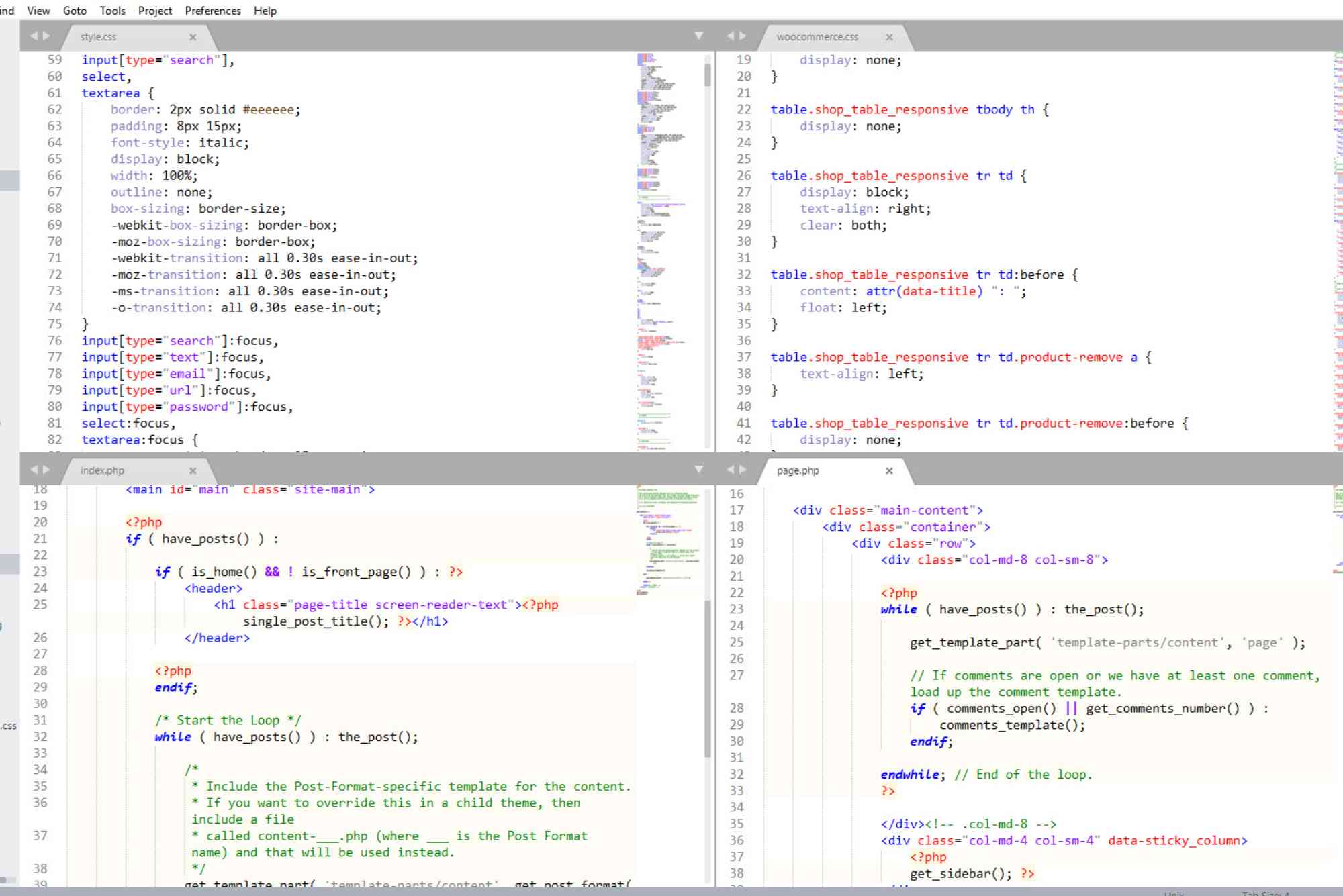Go to next tab in style.css pane

click(x=46, y=36)
